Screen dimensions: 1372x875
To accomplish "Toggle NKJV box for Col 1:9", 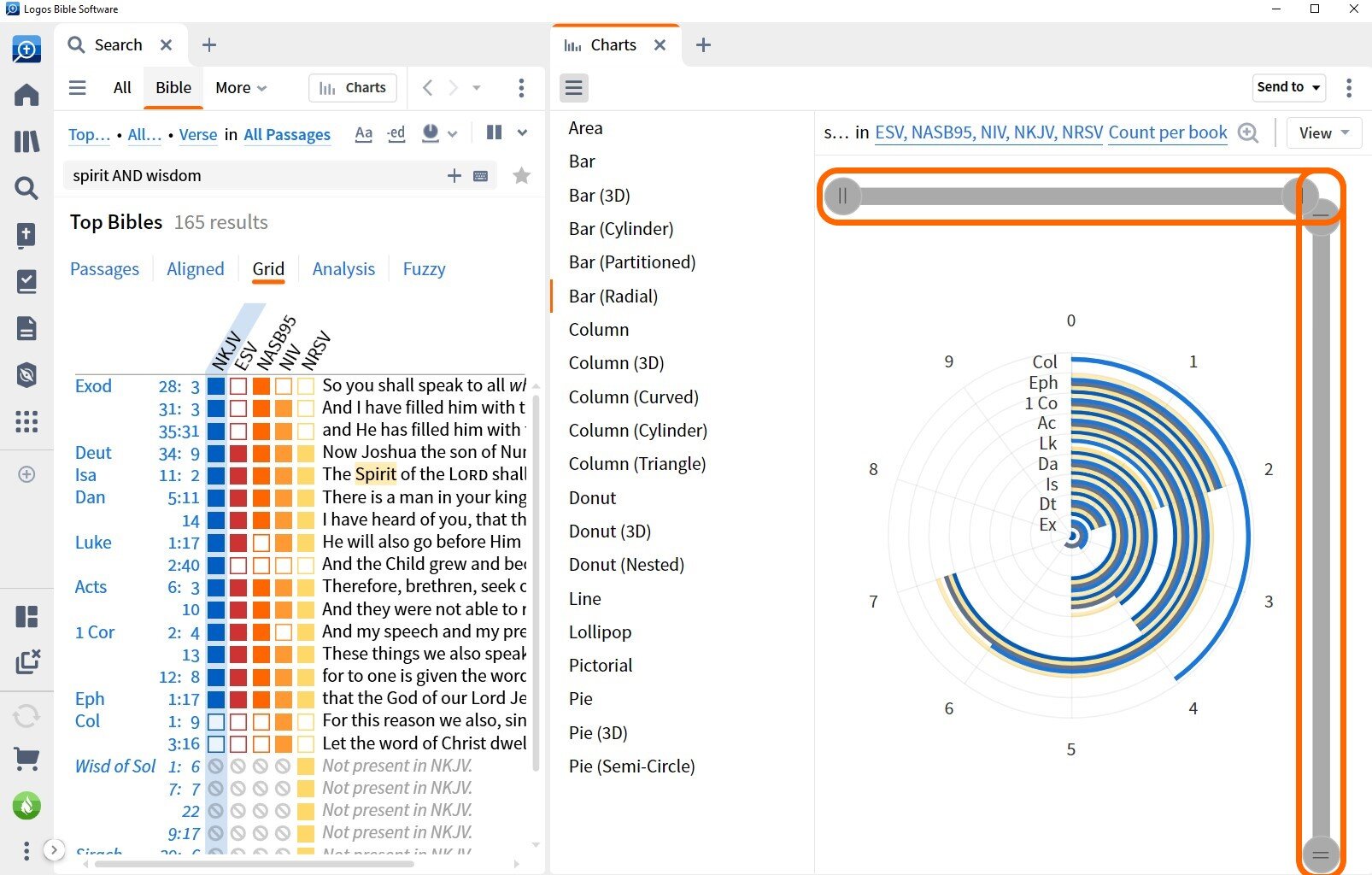I will coord(216,721).
